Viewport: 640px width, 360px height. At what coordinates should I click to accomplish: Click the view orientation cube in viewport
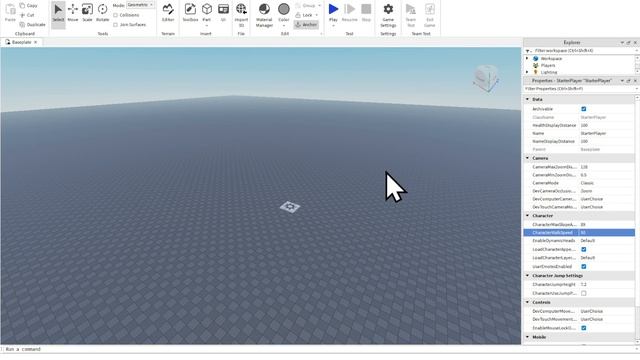[x=486, y=78]
